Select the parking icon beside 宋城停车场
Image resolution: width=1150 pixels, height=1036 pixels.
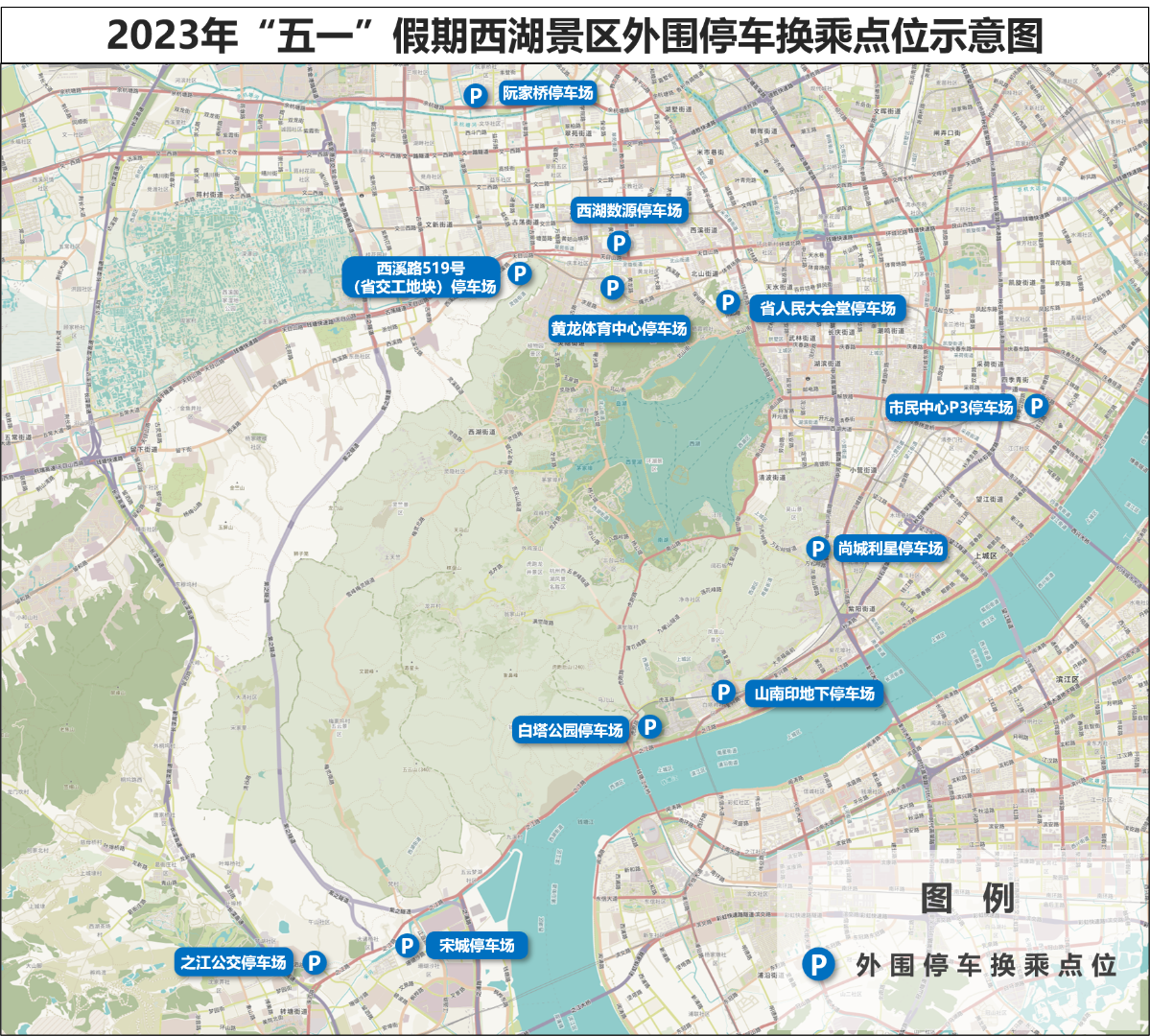407,946
